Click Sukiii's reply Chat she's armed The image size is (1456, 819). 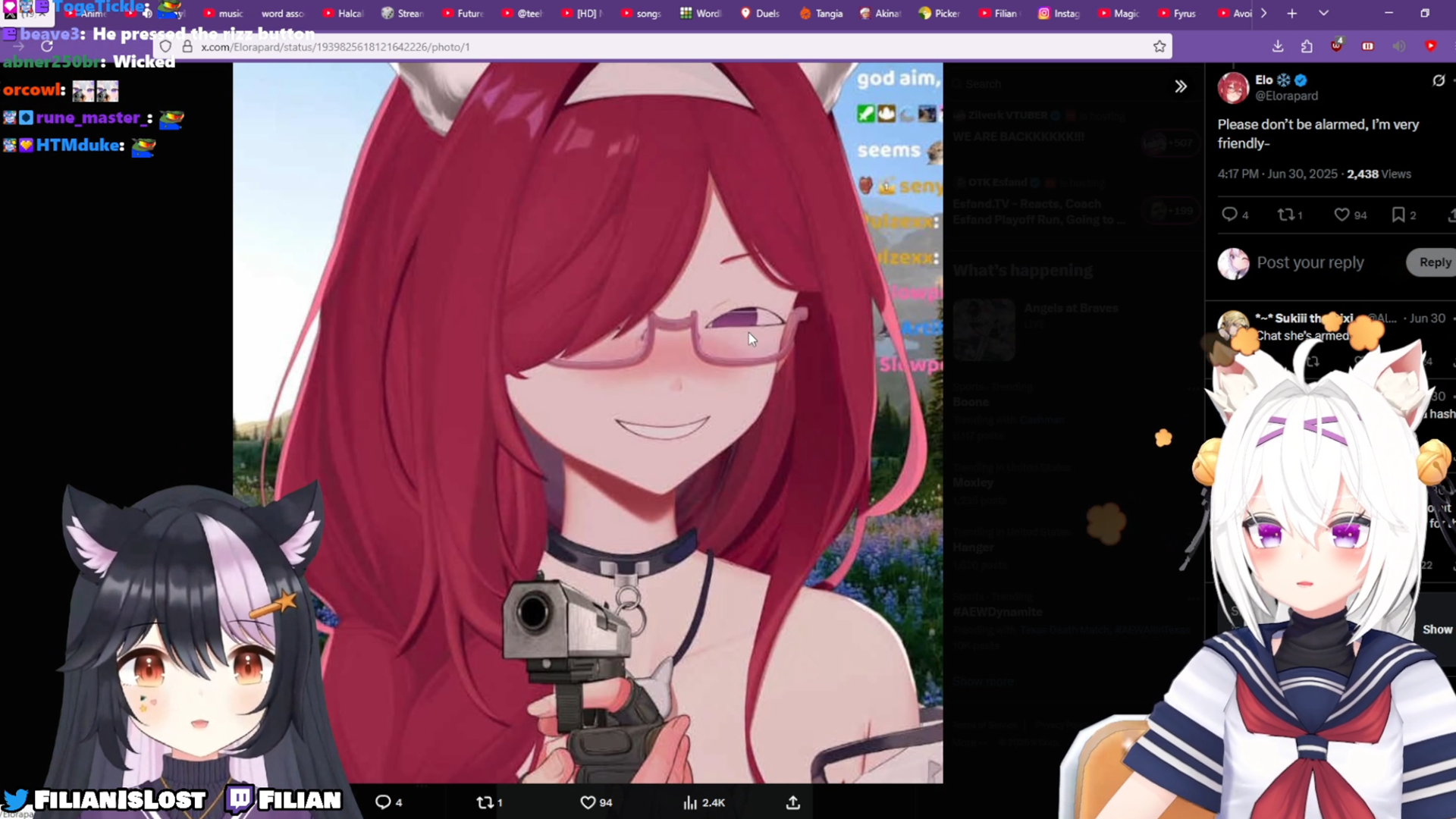1302,336
